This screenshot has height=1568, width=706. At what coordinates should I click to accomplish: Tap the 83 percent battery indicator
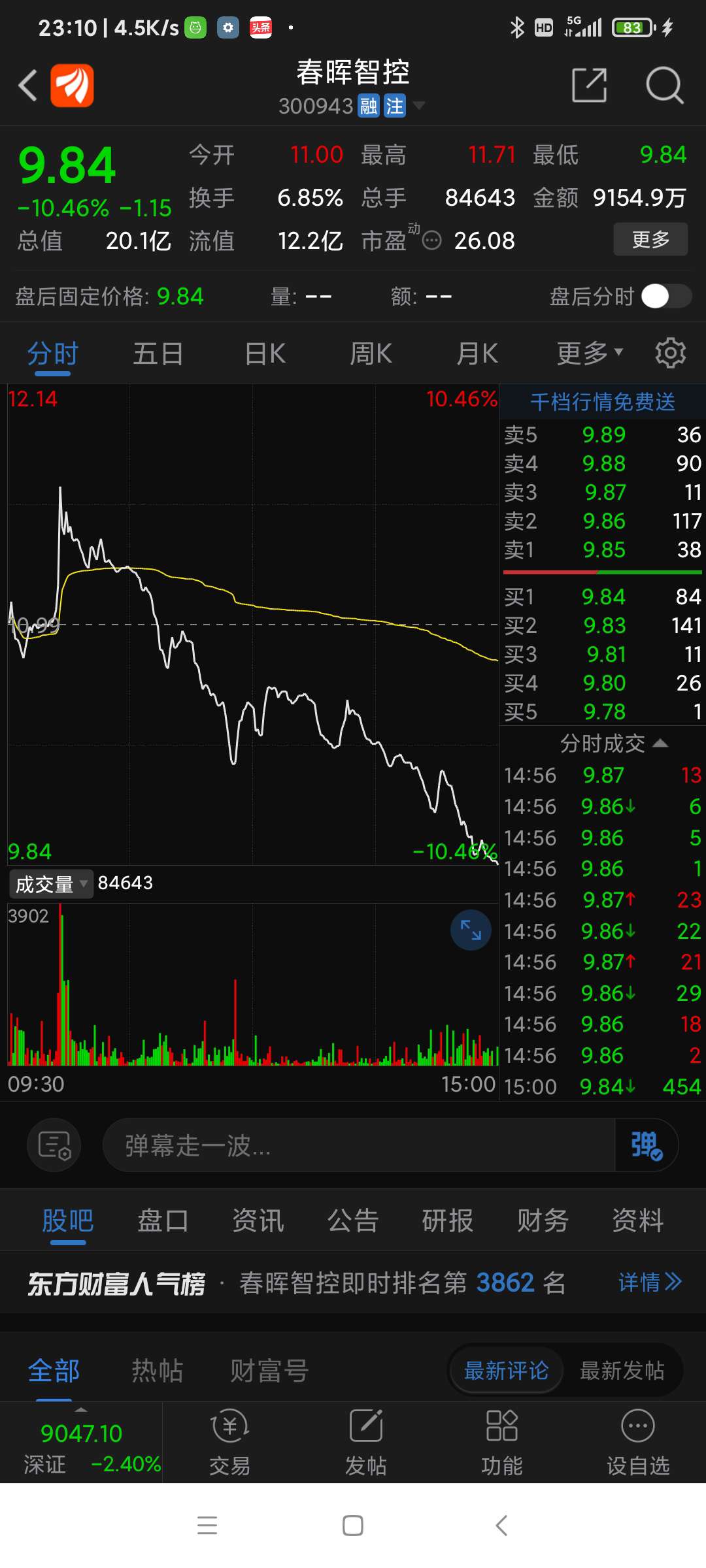(633, 27)
